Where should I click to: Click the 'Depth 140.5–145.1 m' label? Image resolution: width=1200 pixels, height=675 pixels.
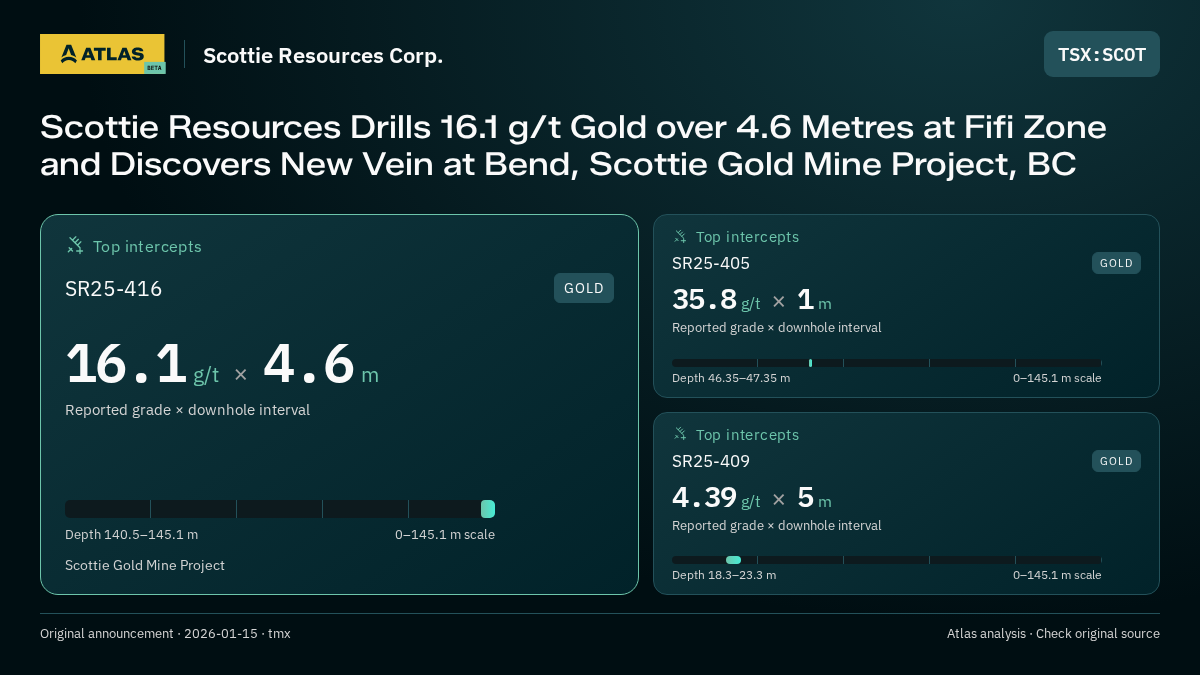[131, 535]
